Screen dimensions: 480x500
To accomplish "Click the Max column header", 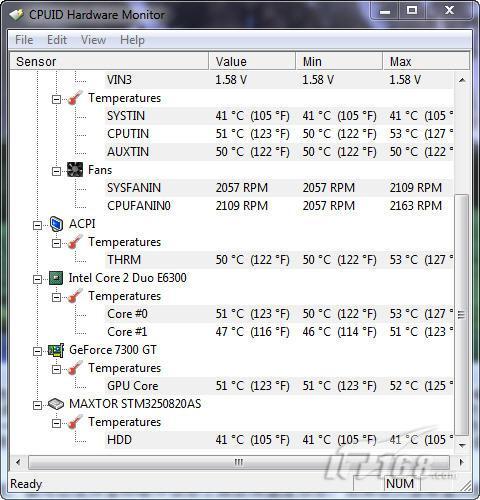I will tap(426, 61).
